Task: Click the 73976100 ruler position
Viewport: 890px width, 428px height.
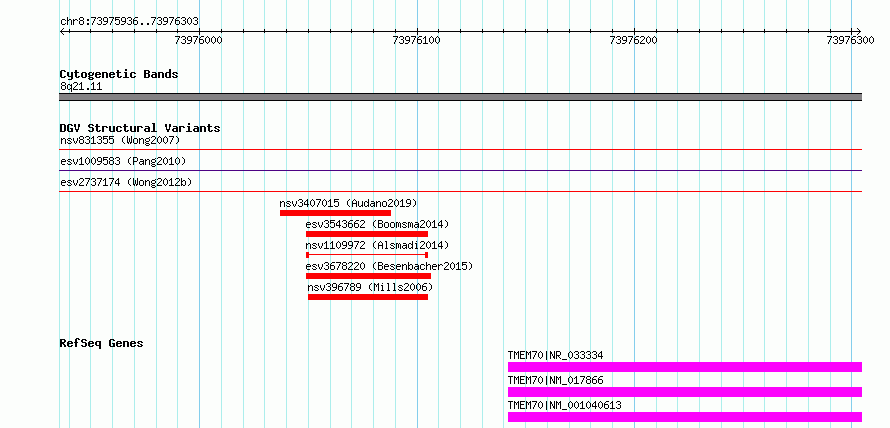Action: pyautogui.click(x=417, y=40)
